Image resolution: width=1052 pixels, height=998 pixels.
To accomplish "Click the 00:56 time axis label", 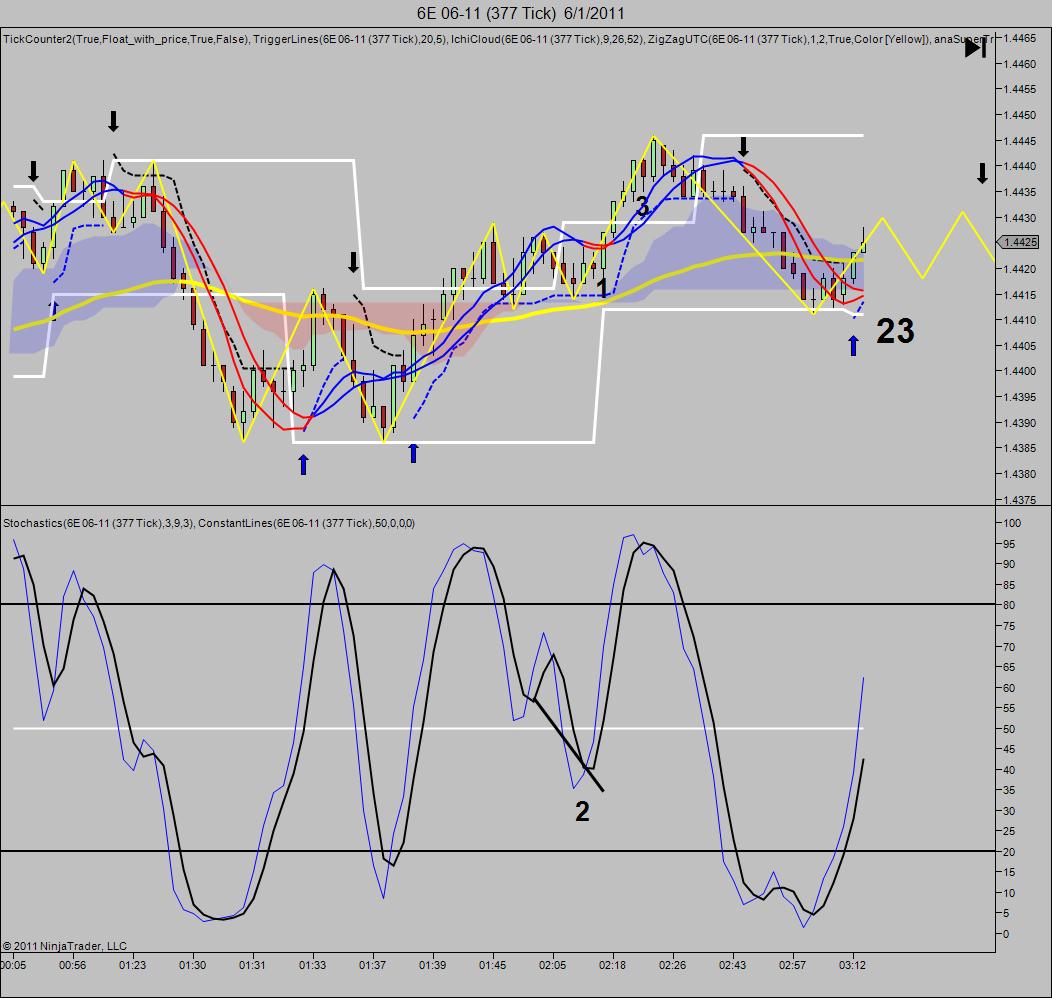I will [72, 965].
